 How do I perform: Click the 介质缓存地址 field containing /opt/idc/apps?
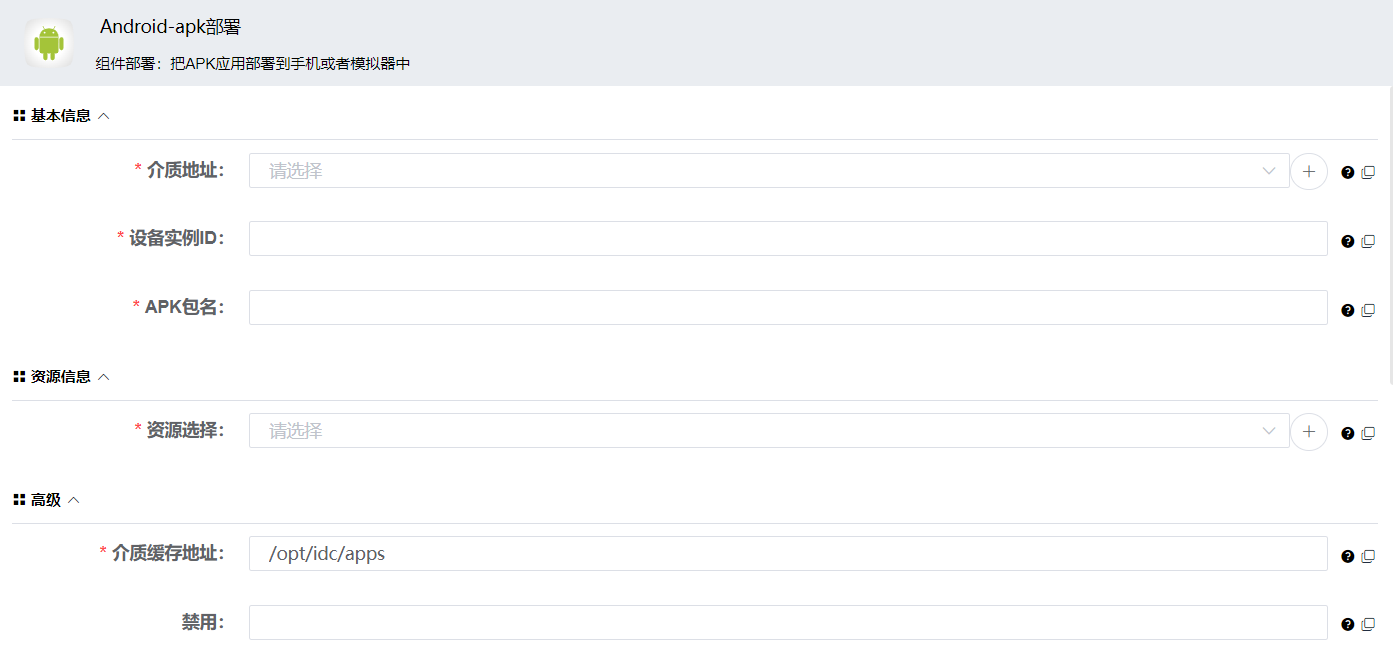787,554
